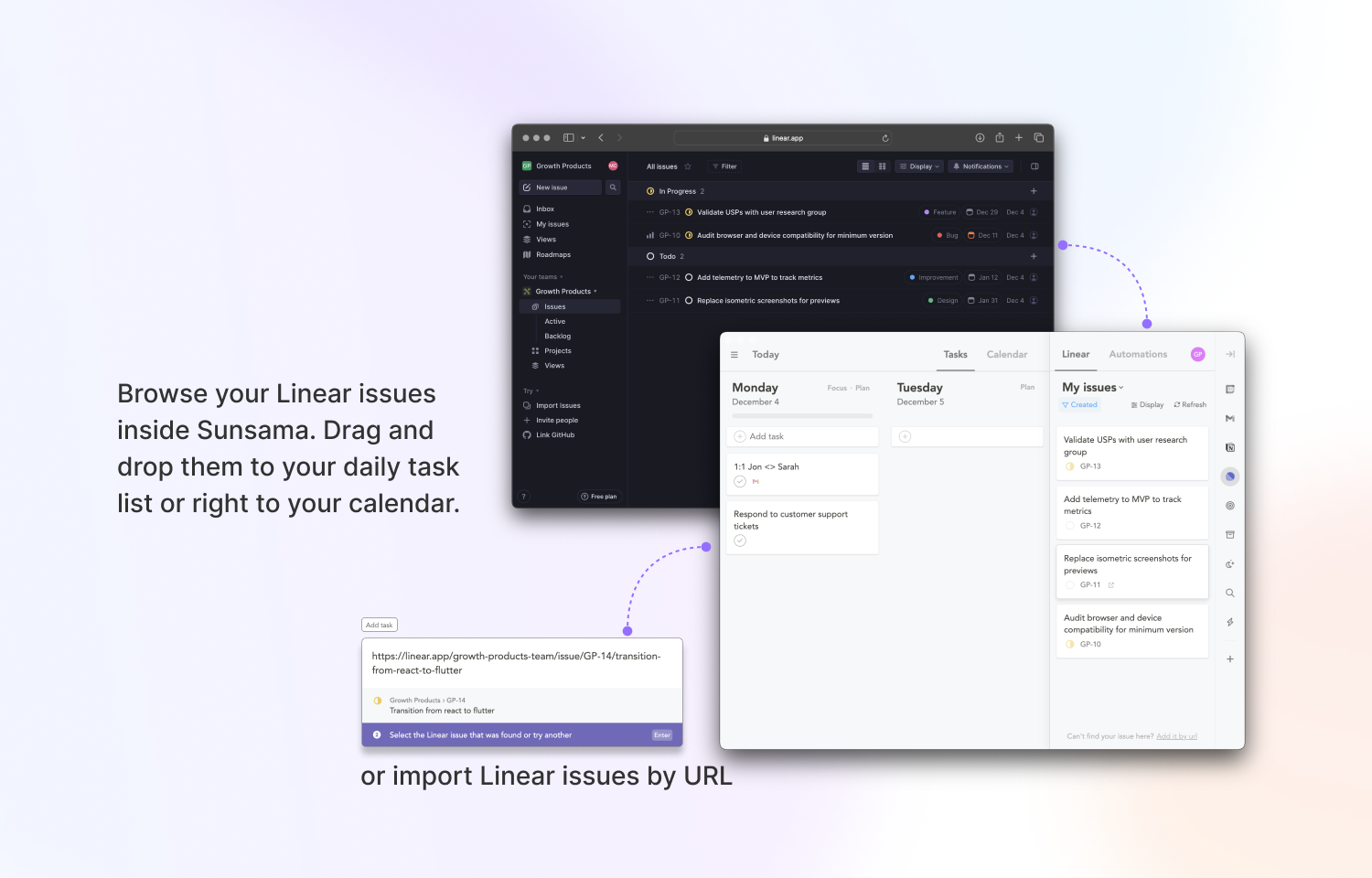Toggle Linear's right details sidebar icon
This screenshot has width=1372, height=878.
[x=1034, y=166]
